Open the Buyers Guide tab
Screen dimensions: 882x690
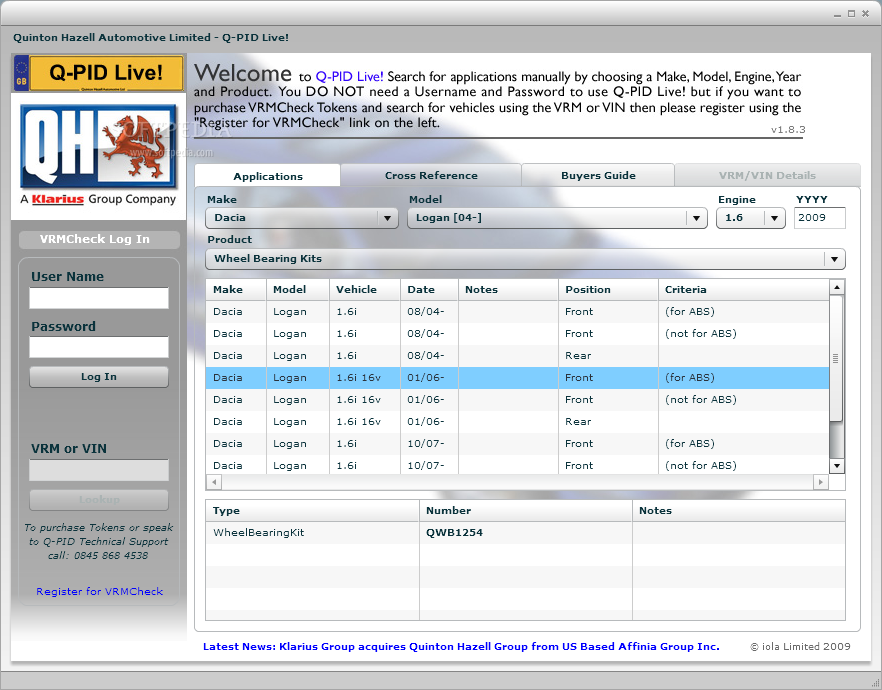pos(598,175)
